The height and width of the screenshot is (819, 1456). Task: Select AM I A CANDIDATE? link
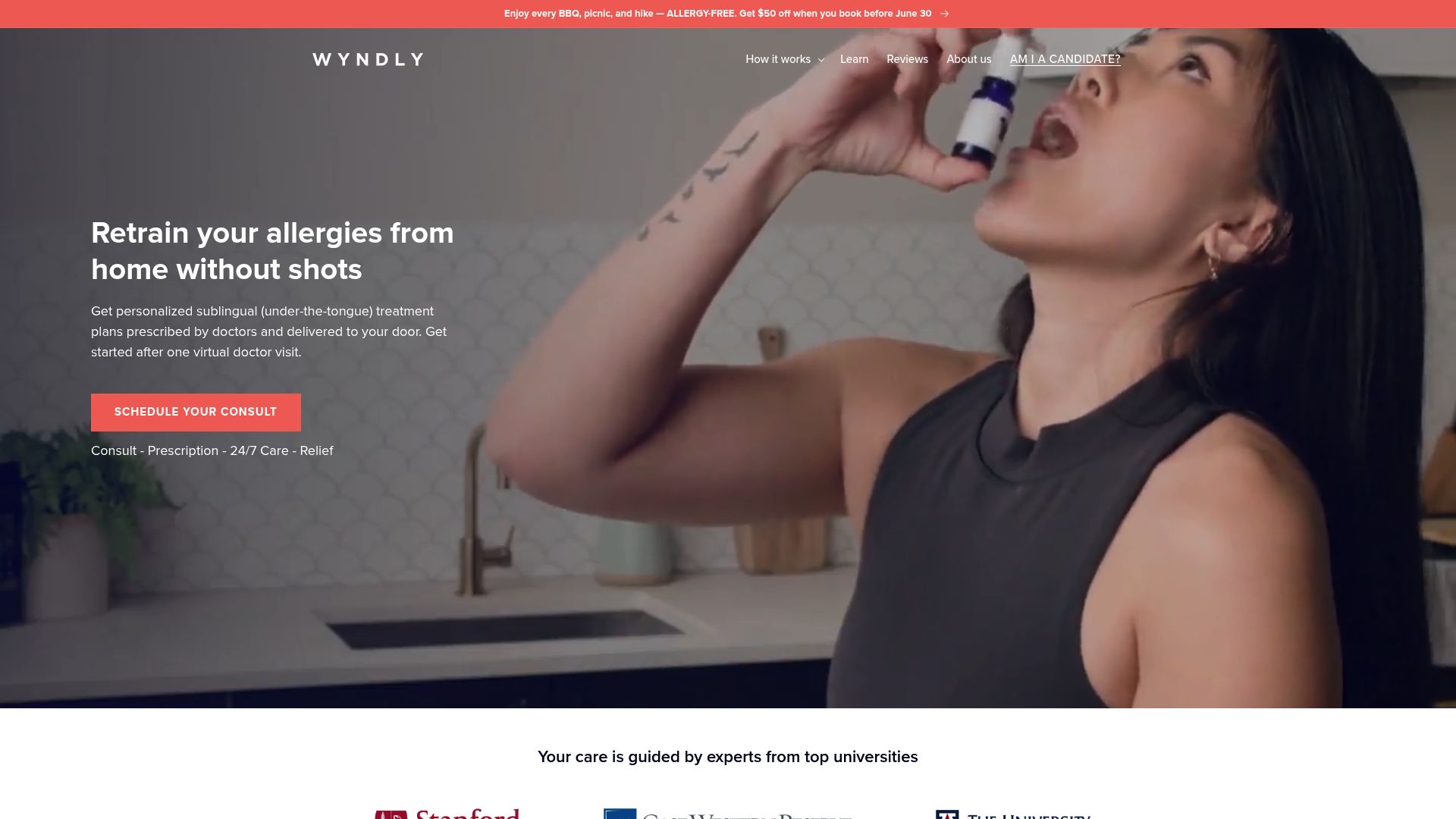(1065, 59)
